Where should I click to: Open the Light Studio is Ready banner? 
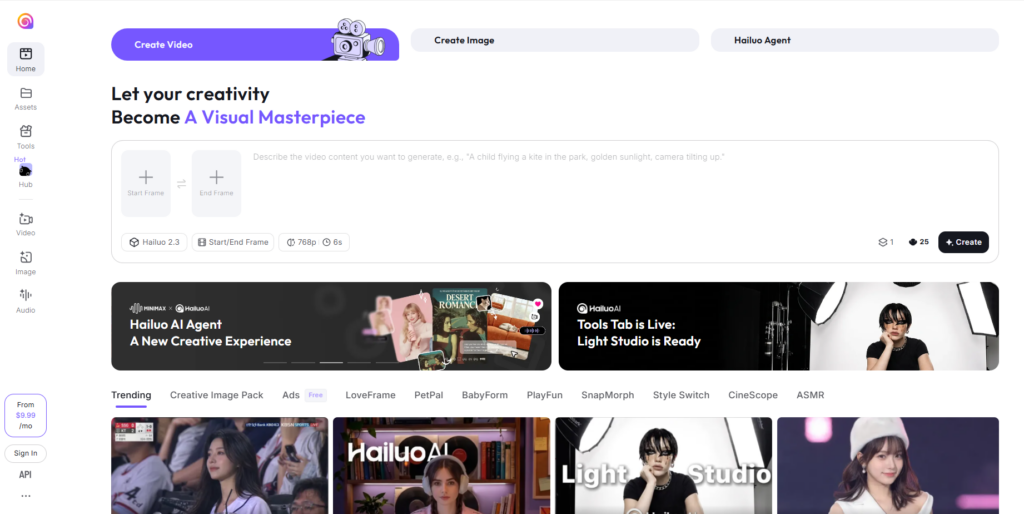[x=778, y=326]
